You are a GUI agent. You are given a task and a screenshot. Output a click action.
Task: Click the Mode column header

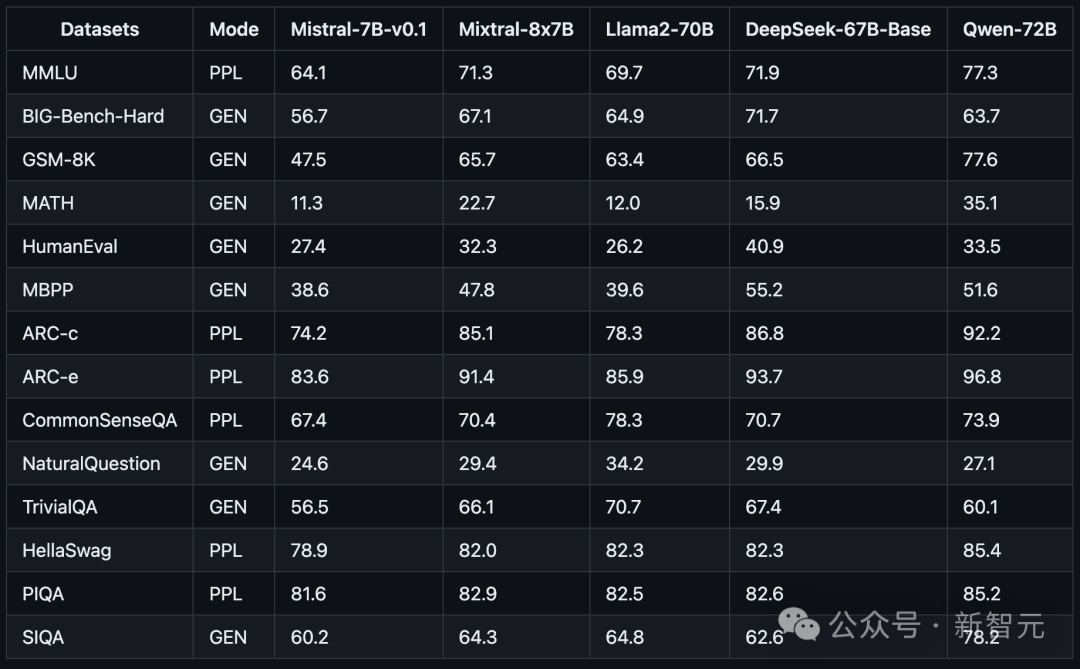click(234, 30)
